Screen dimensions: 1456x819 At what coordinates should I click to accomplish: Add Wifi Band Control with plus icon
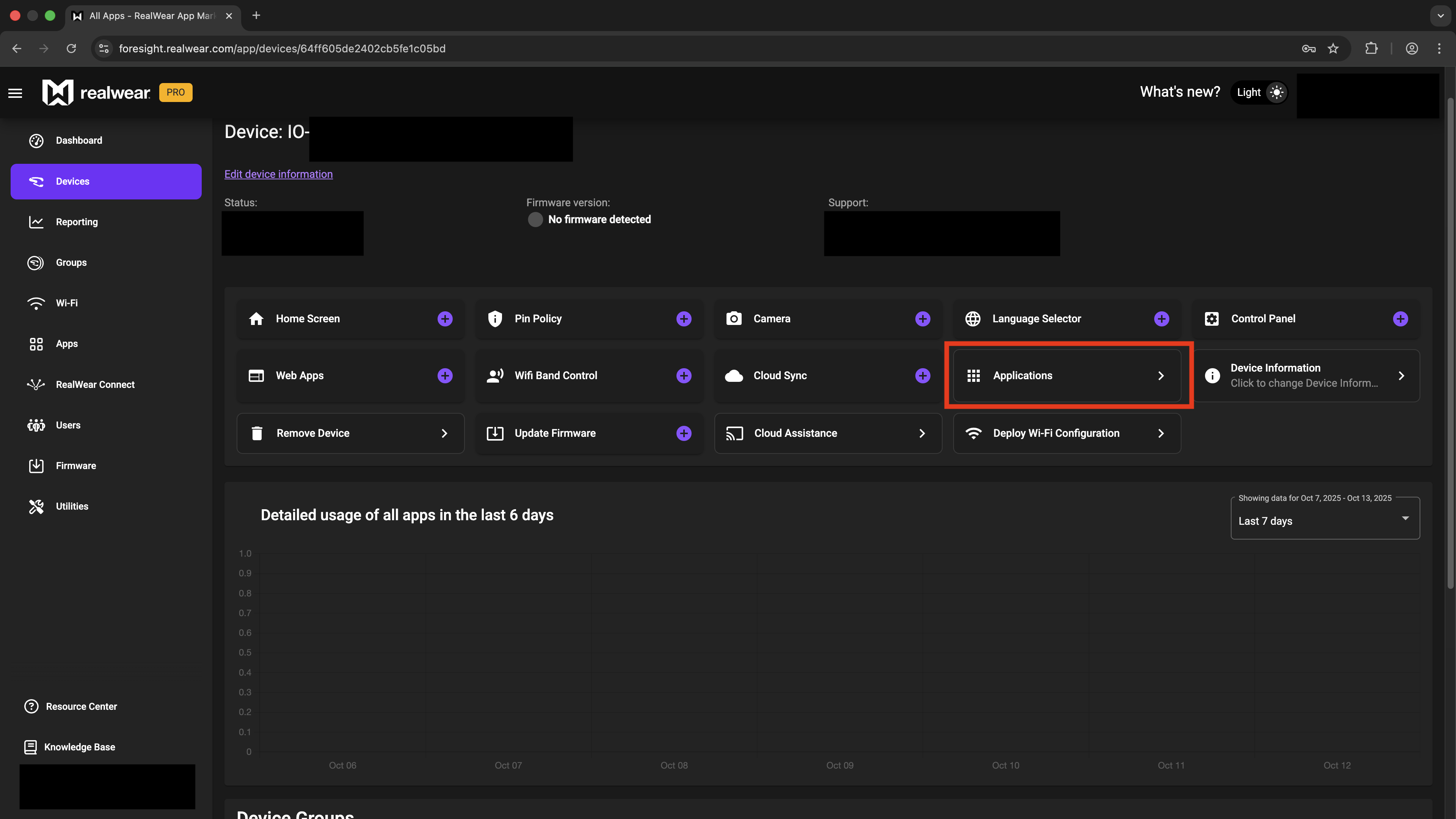tap(684, 376)
